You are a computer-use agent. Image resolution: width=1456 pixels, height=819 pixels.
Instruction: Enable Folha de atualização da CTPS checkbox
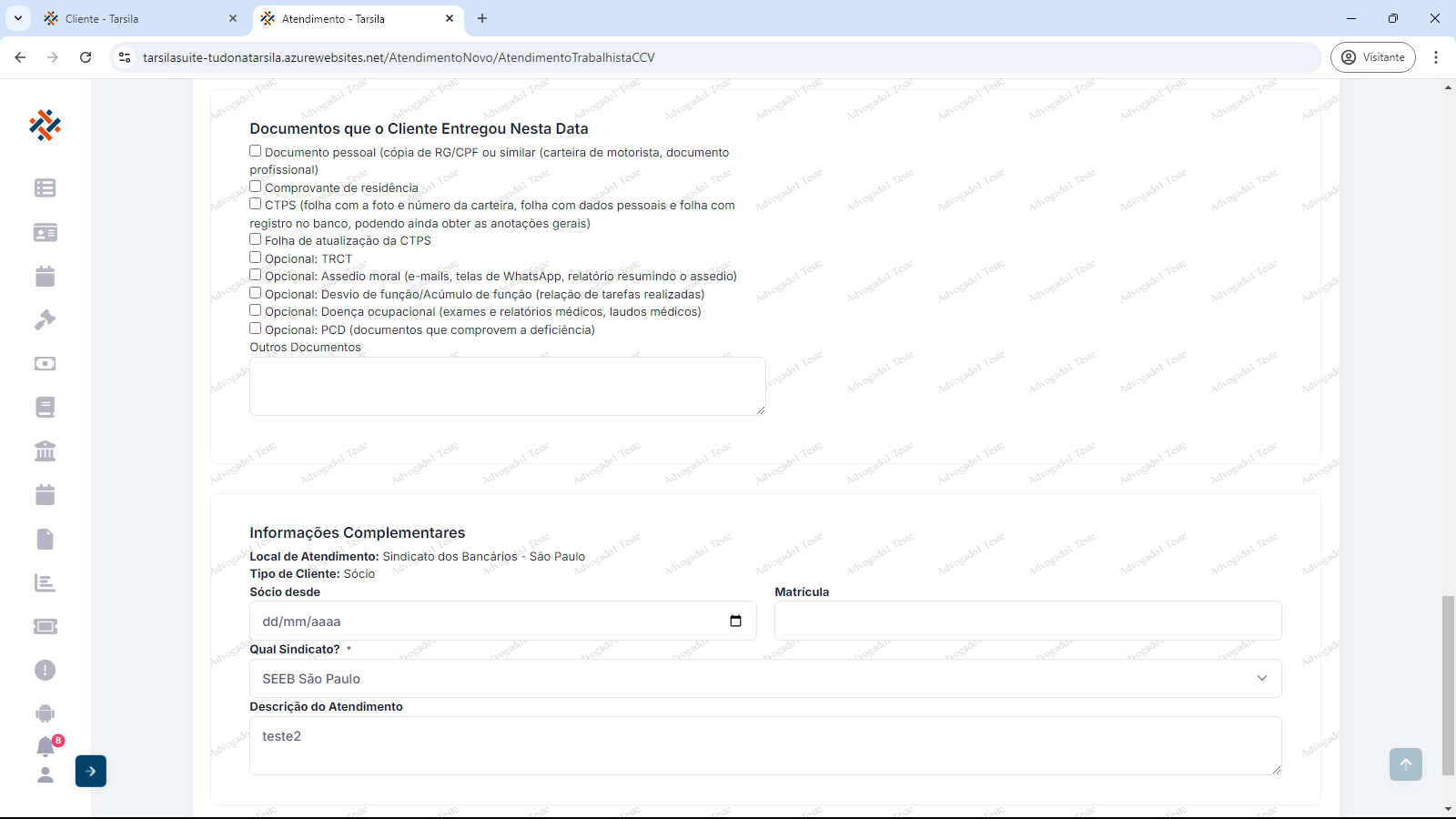(256, 239)
